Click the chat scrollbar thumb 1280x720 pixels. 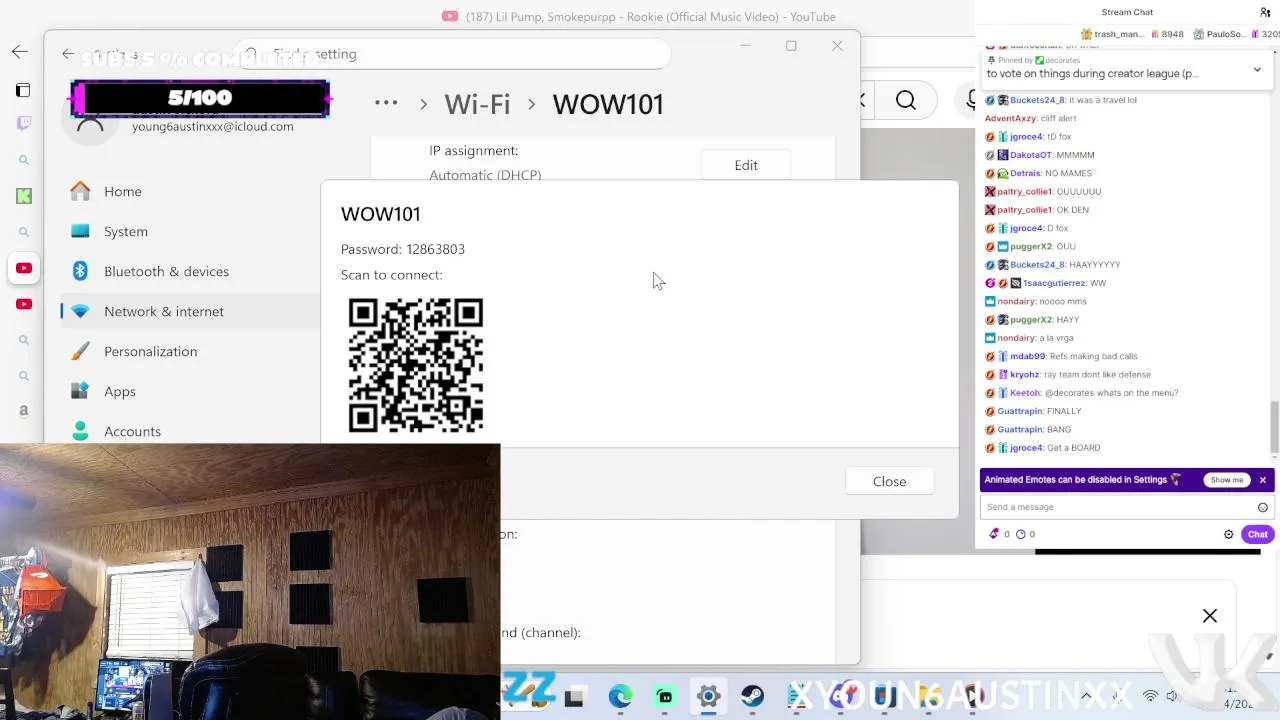[x=1273, y=426]
